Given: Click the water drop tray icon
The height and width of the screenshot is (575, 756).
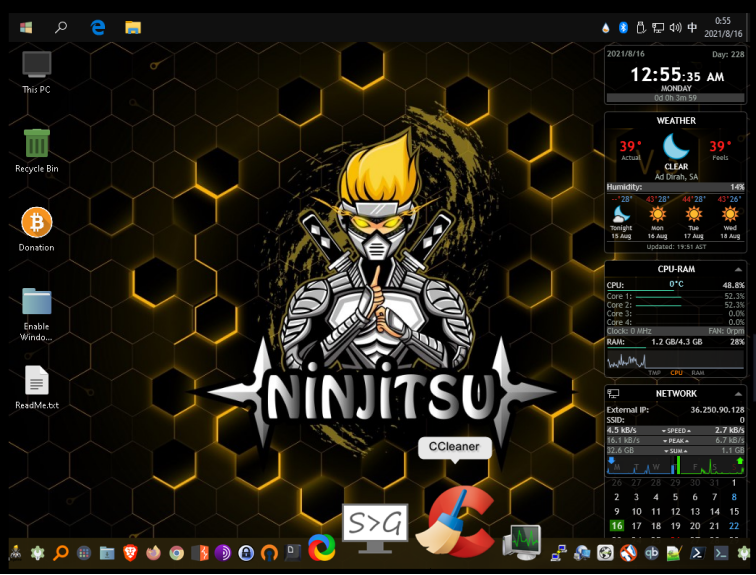Looking at the screenshot, I should [x=606, y=27].
